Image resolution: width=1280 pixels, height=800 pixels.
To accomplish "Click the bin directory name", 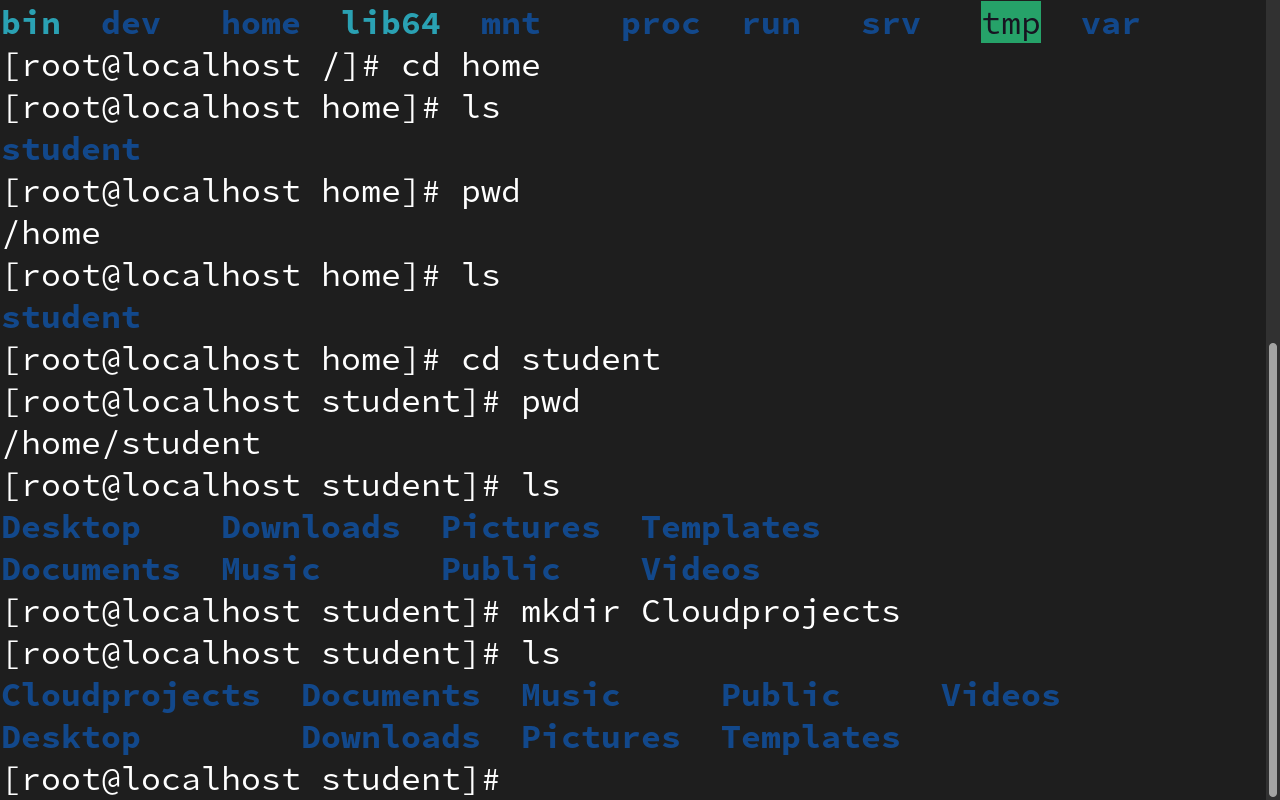I will coord(31,23).
